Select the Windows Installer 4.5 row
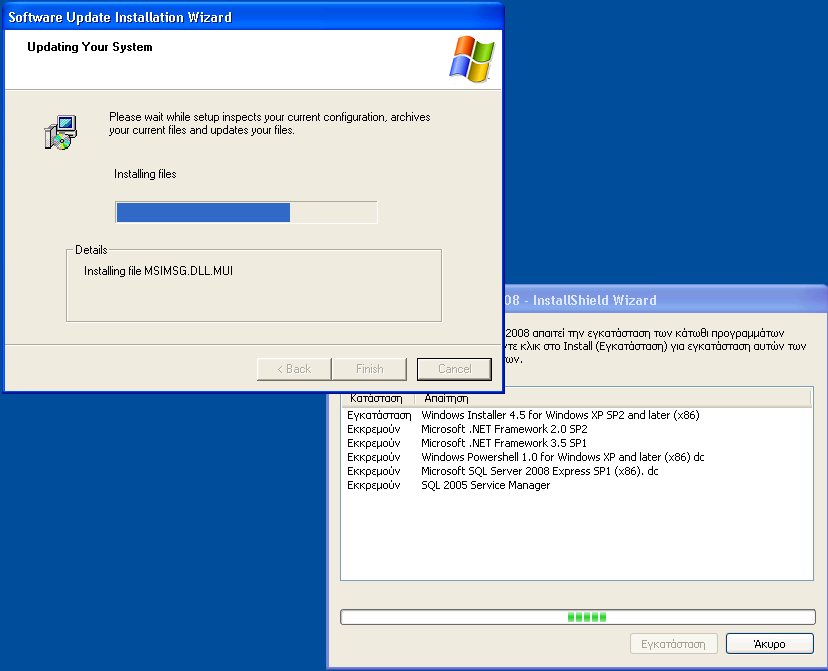This screenshot has width=828, height=671. point(577,415)
